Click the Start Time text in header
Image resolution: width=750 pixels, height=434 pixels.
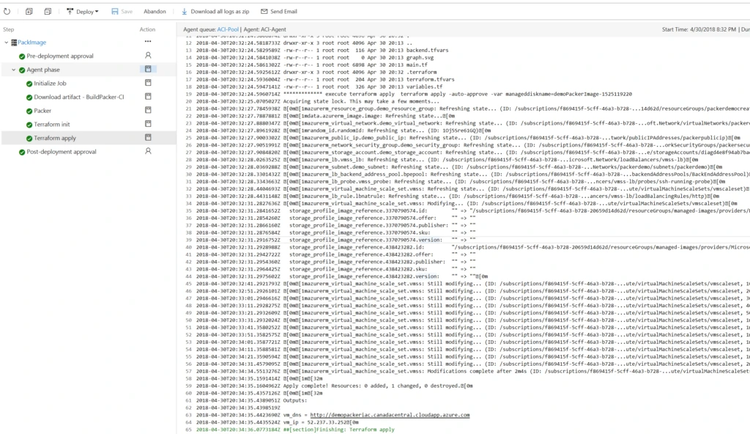[x=699, y=30]
